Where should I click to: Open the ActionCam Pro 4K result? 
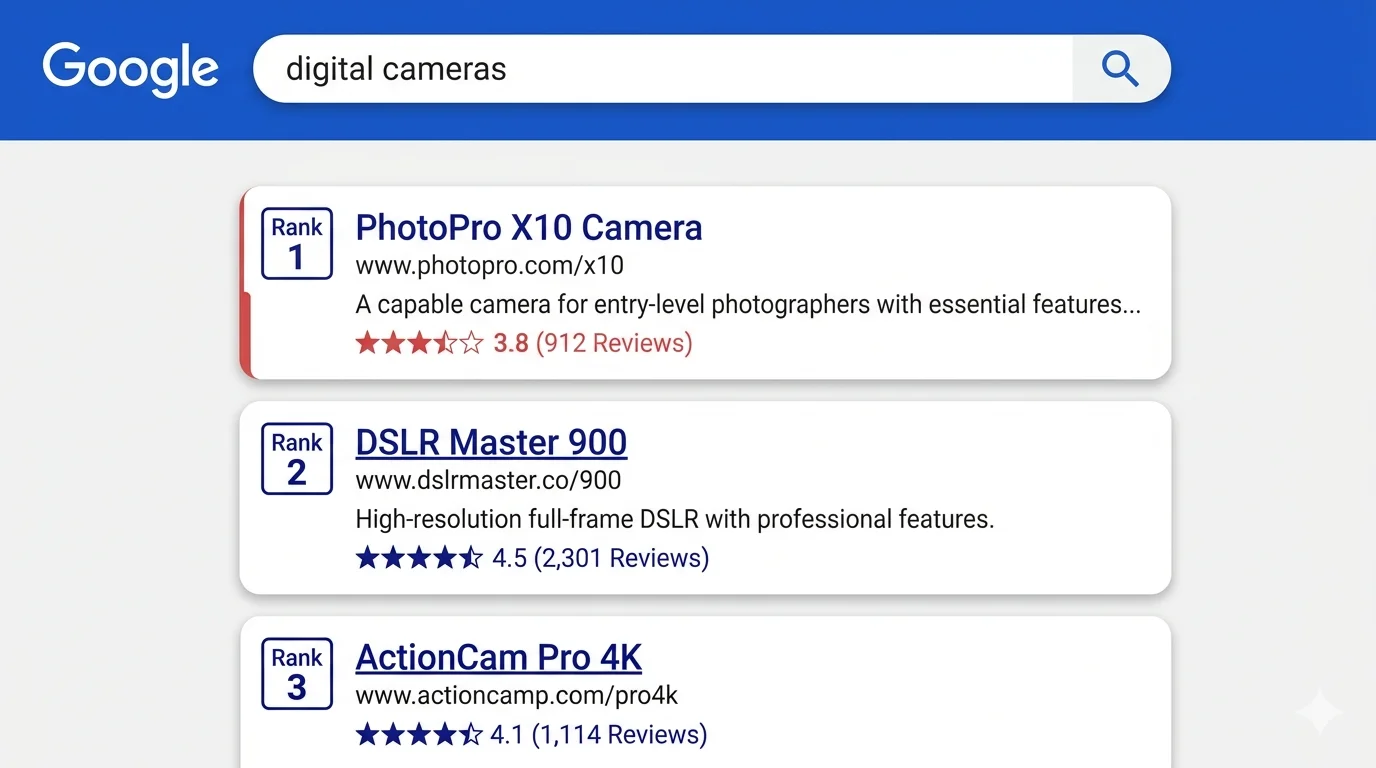498,657
